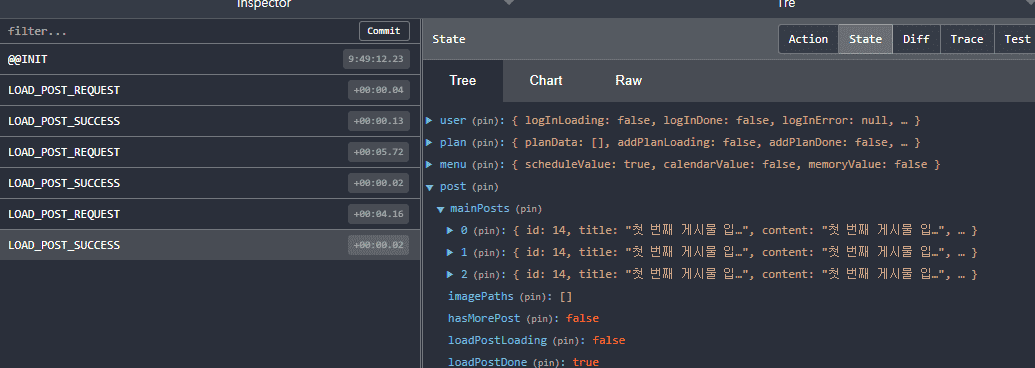1035x368 pixels.
Task: Select LOAD_POST_REQUEST action at +00:05.72
Action: [209, 152]
